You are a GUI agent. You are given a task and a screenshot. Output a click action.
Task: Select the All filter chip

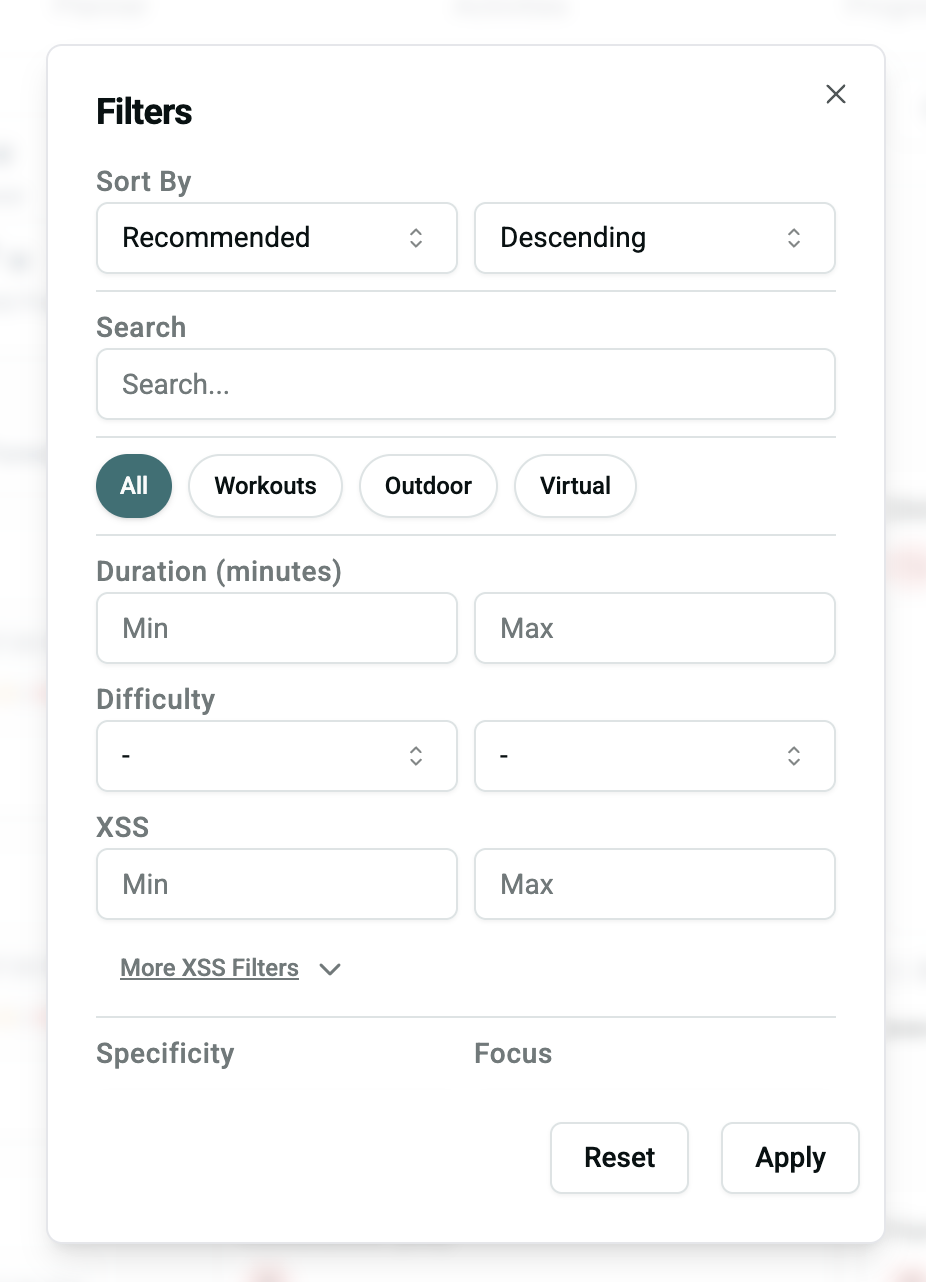coord(134,486)
